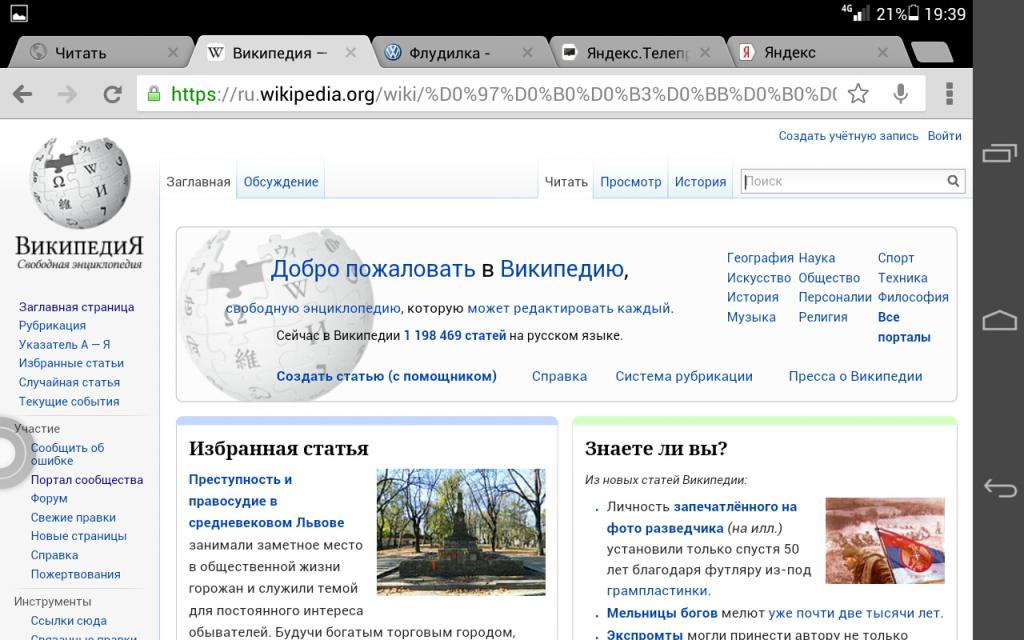Select the Просмотр tab

[x=630, y=182]
